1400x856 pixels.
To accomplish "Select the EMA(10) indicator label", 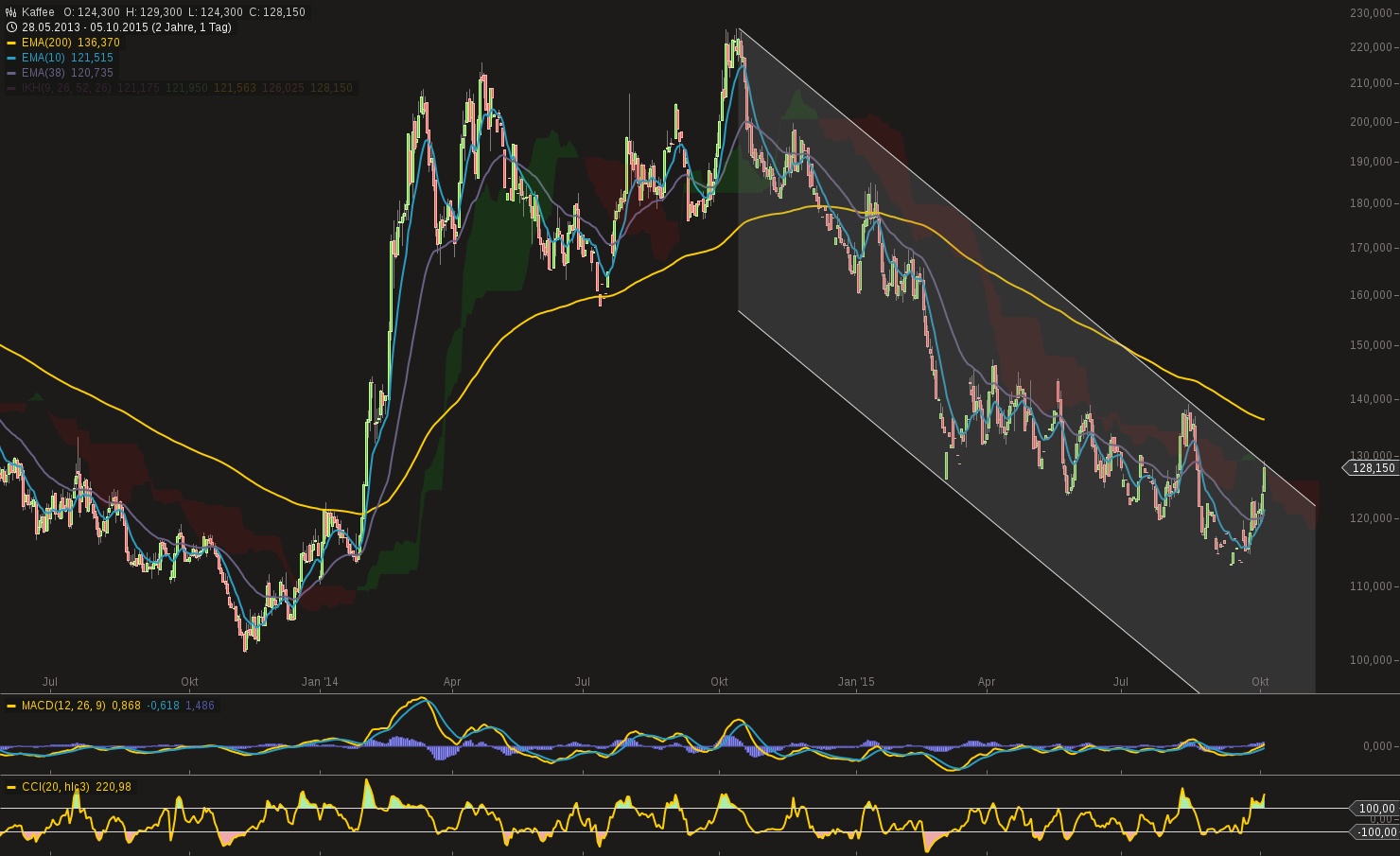I will [44, 58].
